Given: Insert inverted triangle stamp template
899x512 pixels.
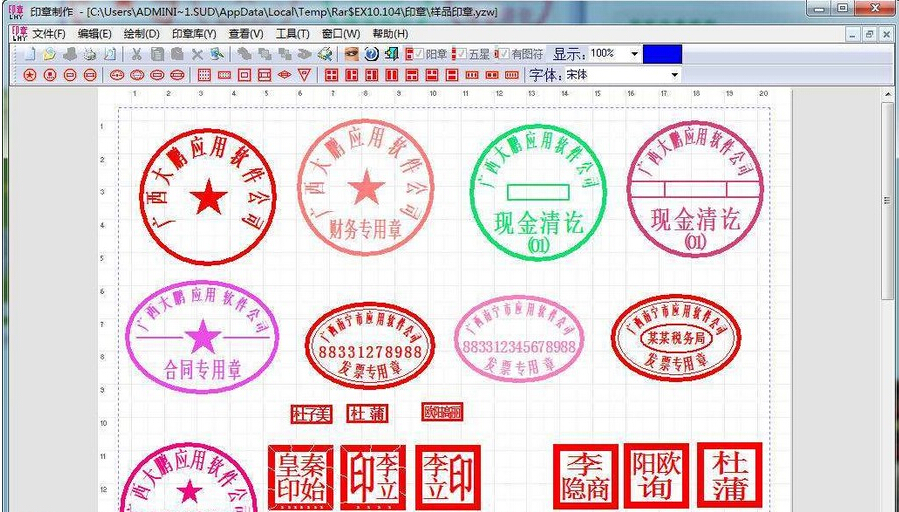Looking at the screenshot, I should (304, 75).
